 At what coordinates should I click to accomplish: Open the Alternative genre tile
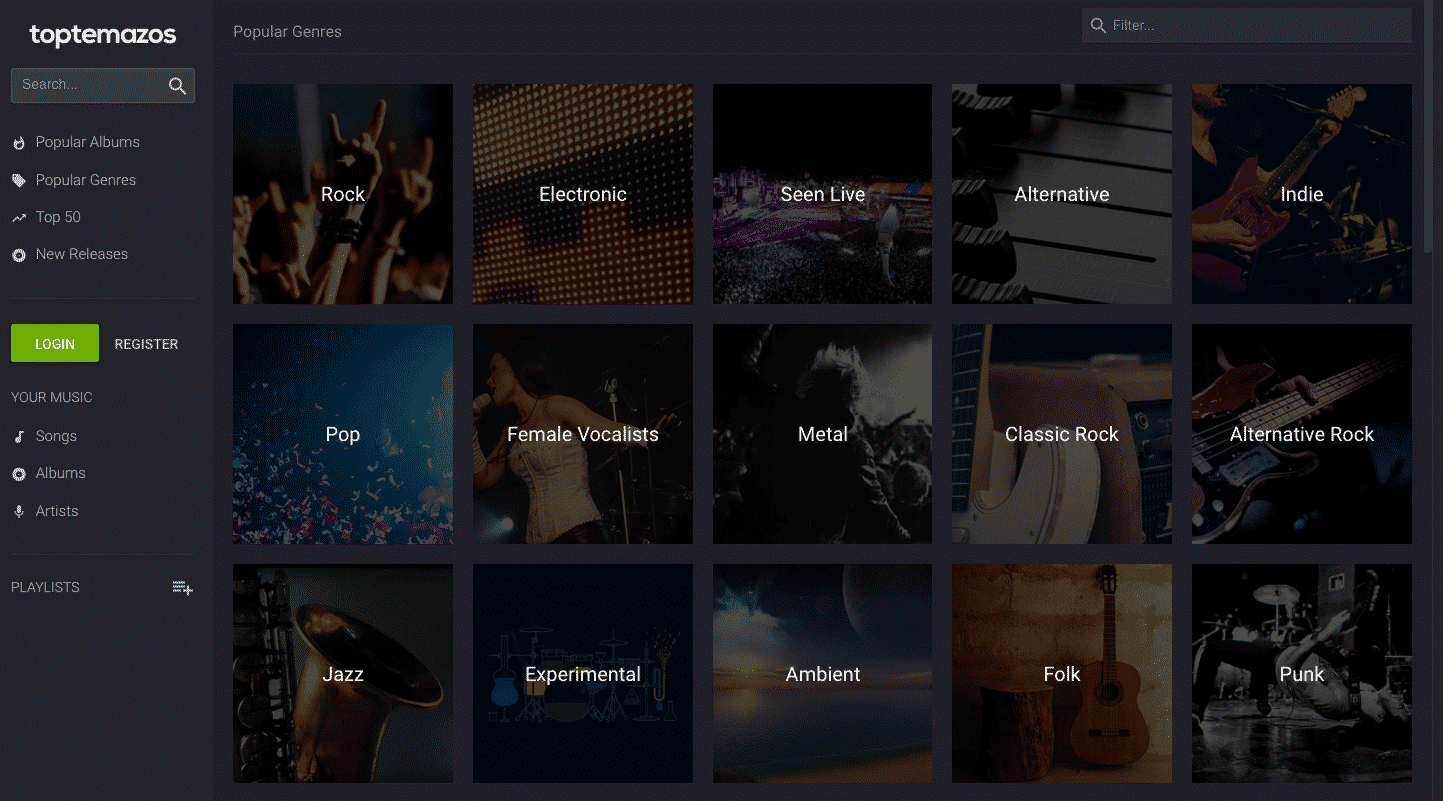tap(1062, 194)
